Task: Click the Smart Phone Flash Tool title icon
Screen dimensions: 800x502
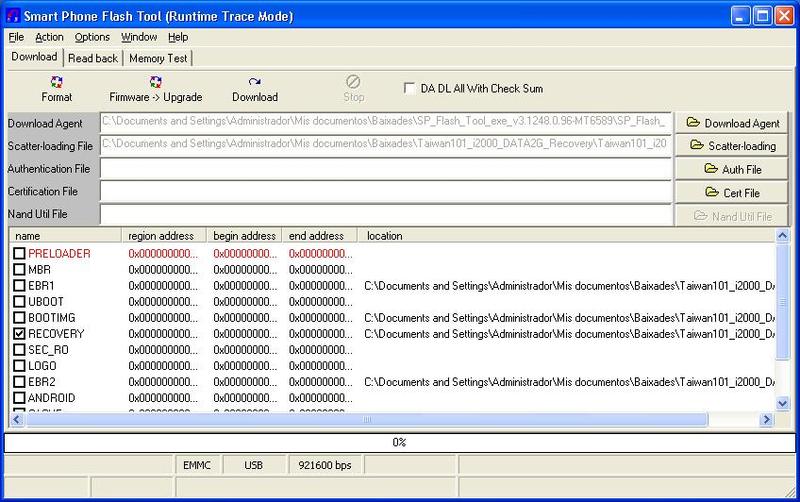Action: [13, 16]
